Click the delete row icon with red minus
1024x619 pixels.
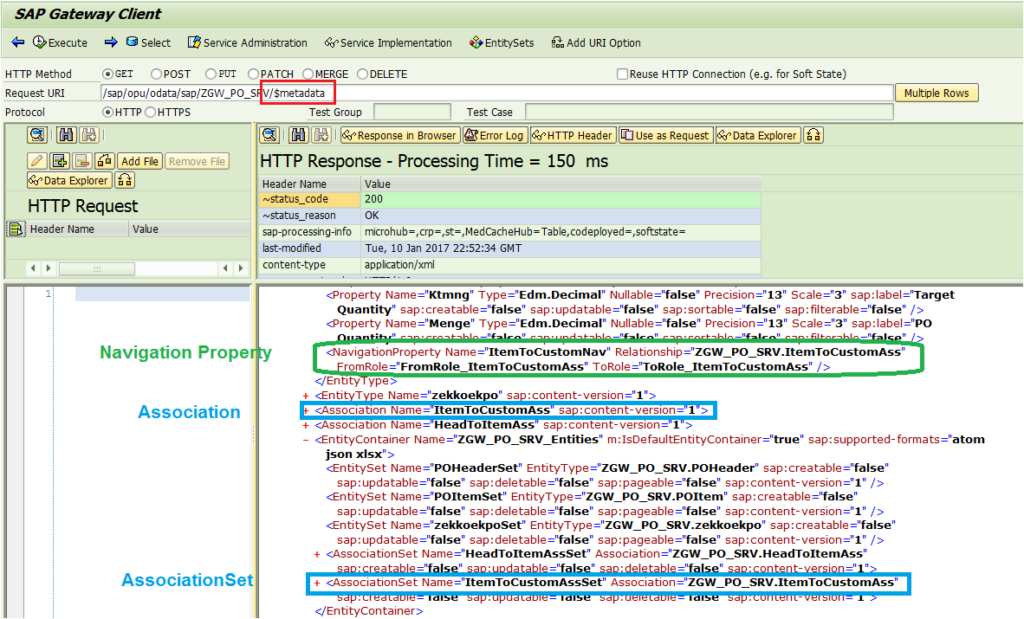(x=82, y=161)
